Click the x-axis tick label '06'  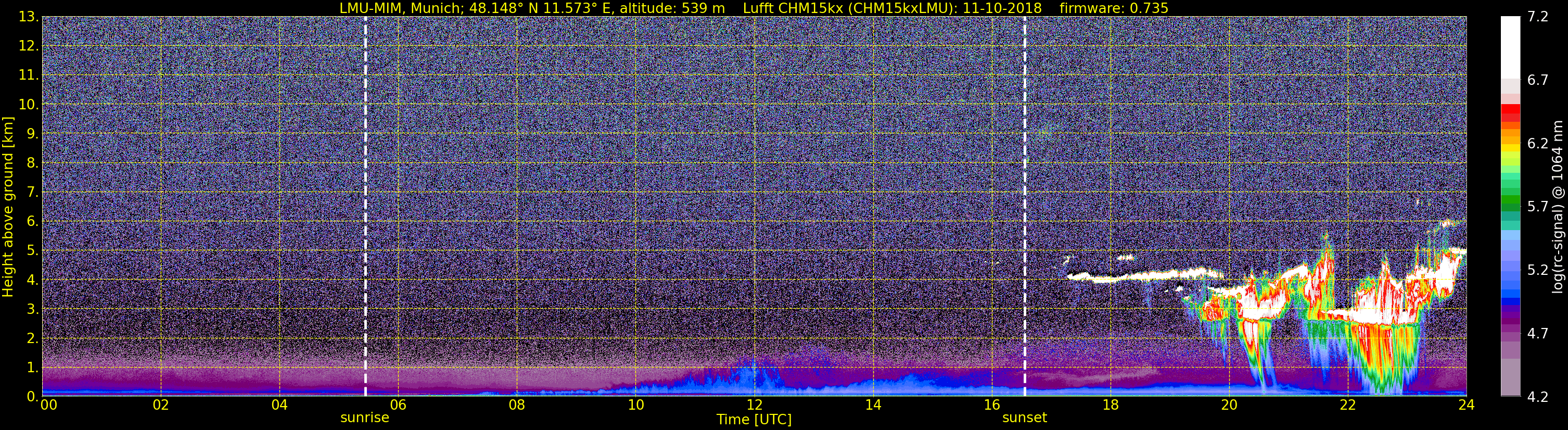[398, 405]
